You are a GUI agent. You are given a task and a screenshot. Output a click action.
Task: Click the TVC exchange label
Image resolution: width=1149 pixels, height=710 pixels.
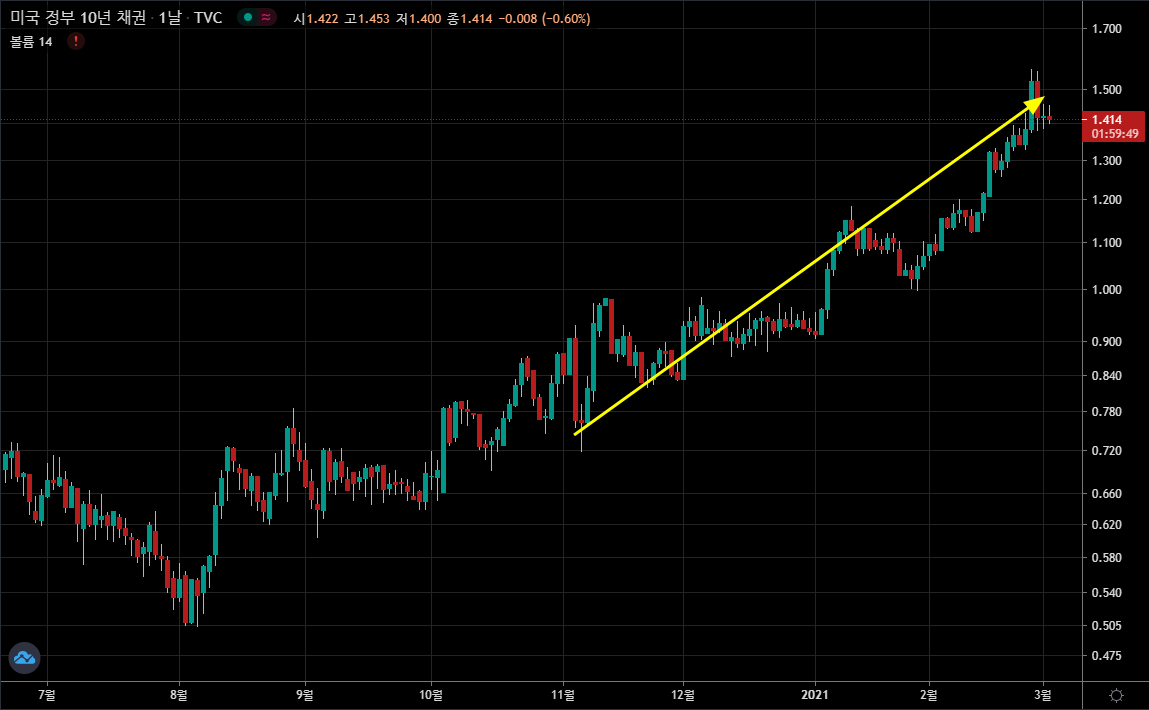[x=209, y=17]
